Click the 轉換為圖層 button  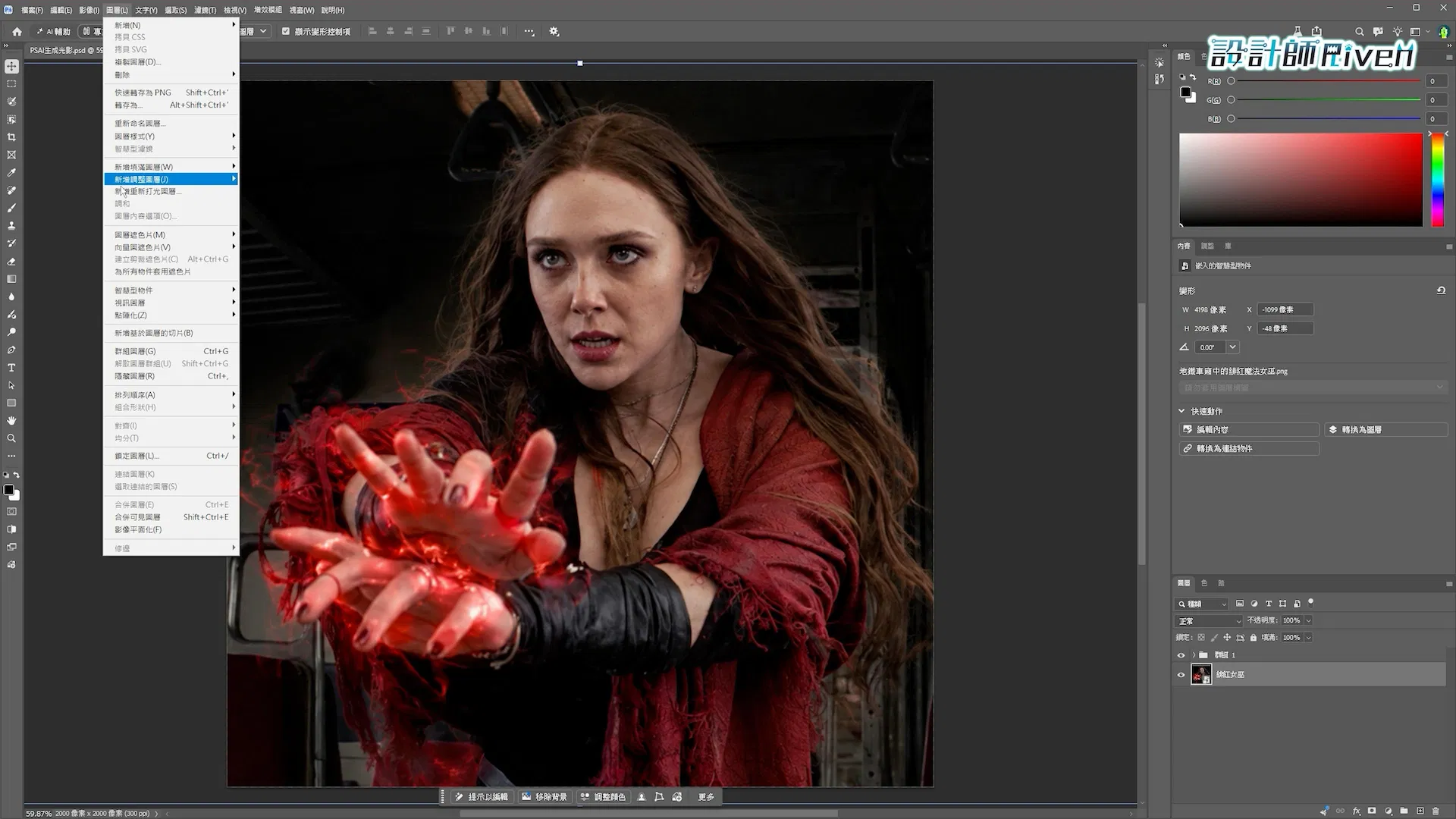[x=1386, y=429]
